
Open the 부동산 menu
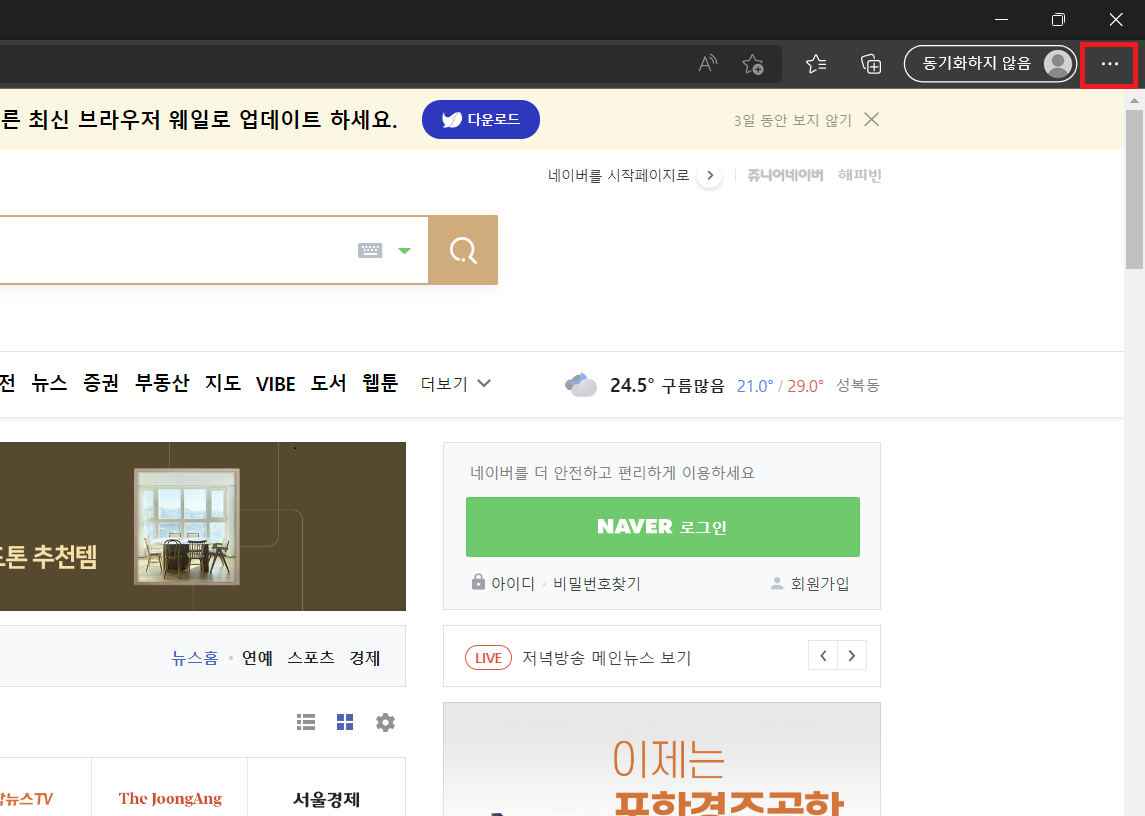click(x=162, y=384)
